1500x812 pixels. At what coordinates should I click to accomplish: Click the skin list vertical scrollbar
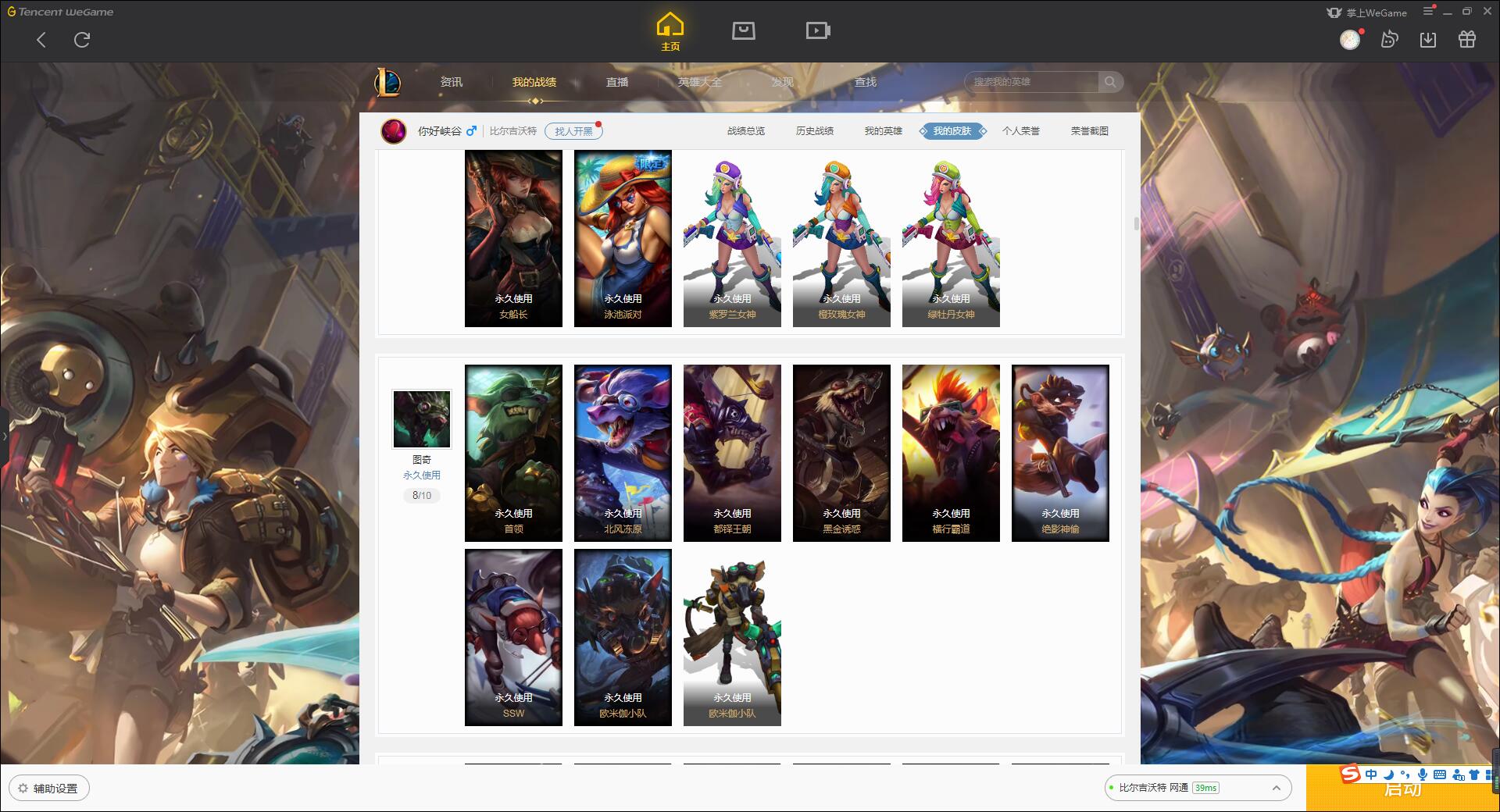[1136, 224]
